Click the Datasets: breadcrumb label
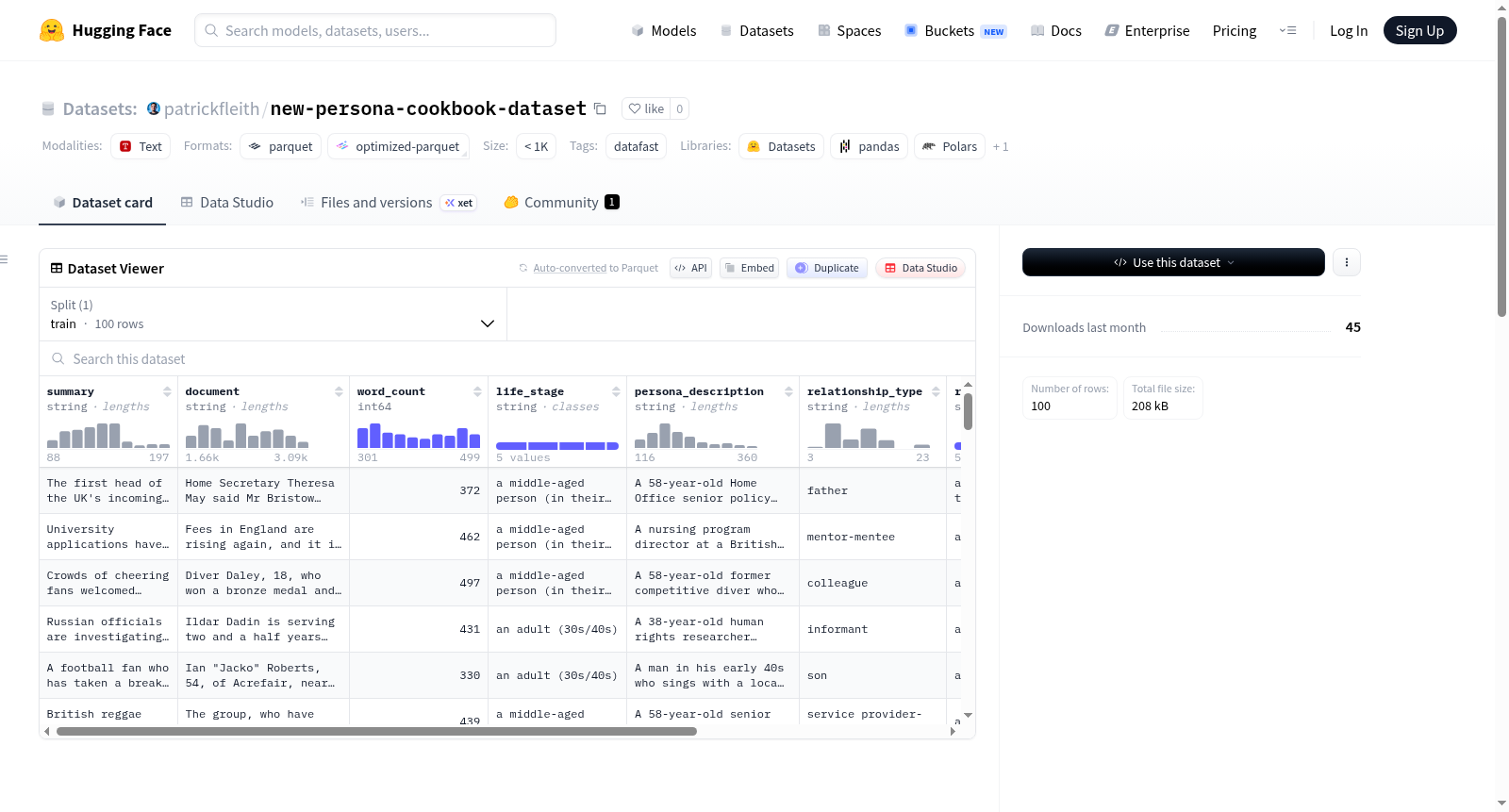This screenshot has height=812, width=1509. coord(100,108)
